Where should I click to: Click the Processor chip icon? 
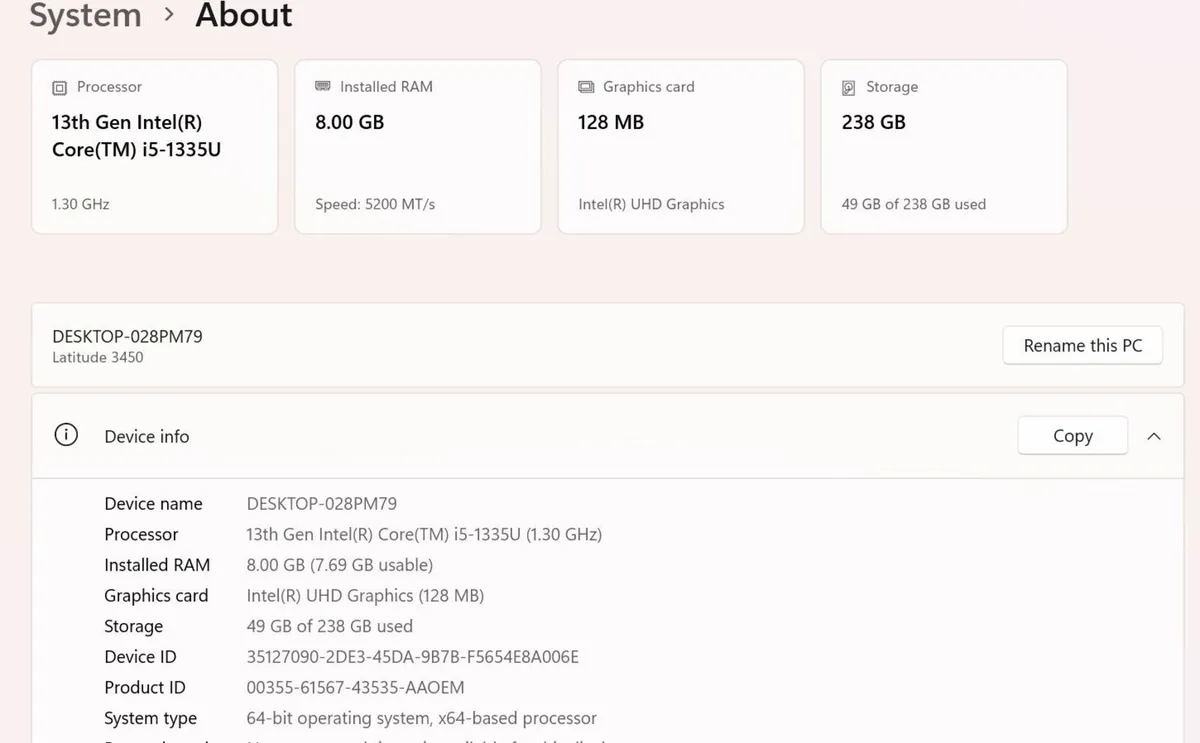point(59,88)
